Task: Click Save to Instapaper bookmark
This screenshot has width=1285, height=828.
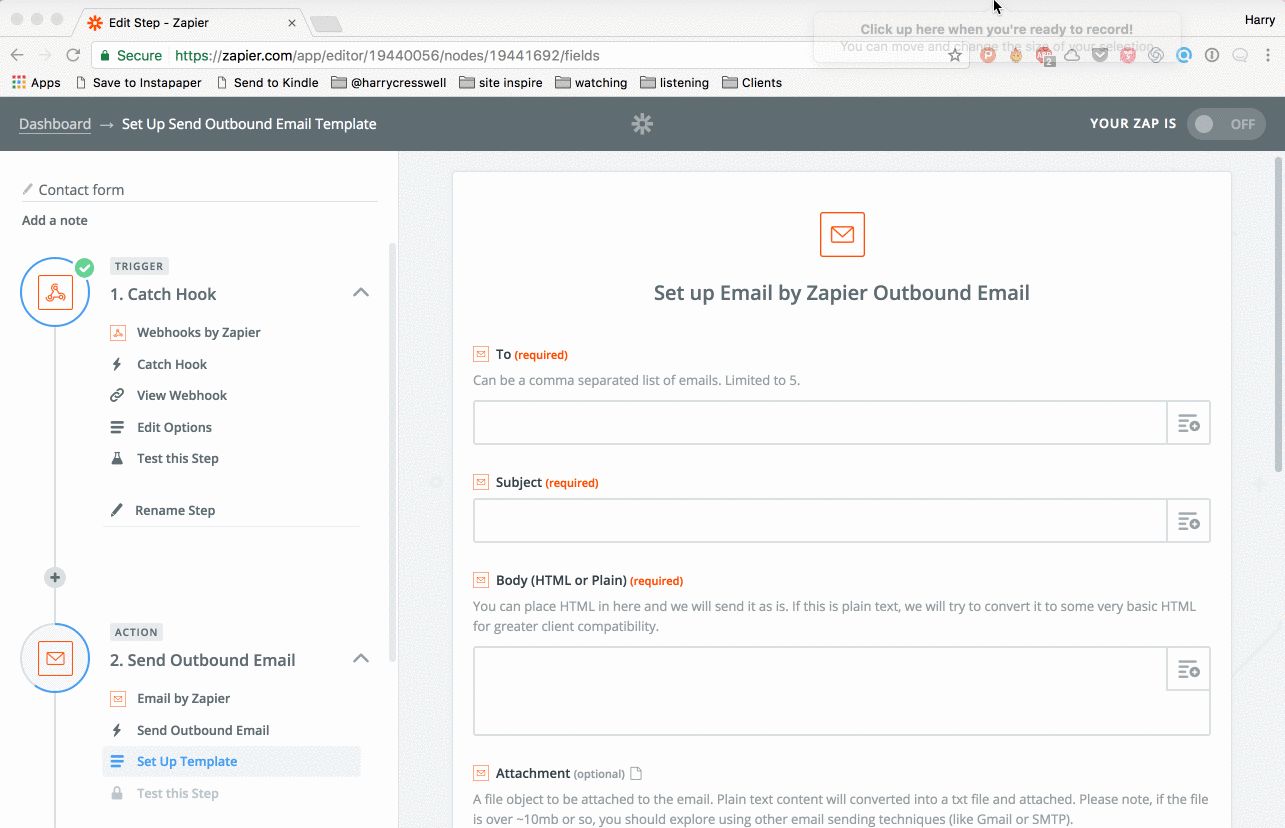Action: click(x=139, y=83)
